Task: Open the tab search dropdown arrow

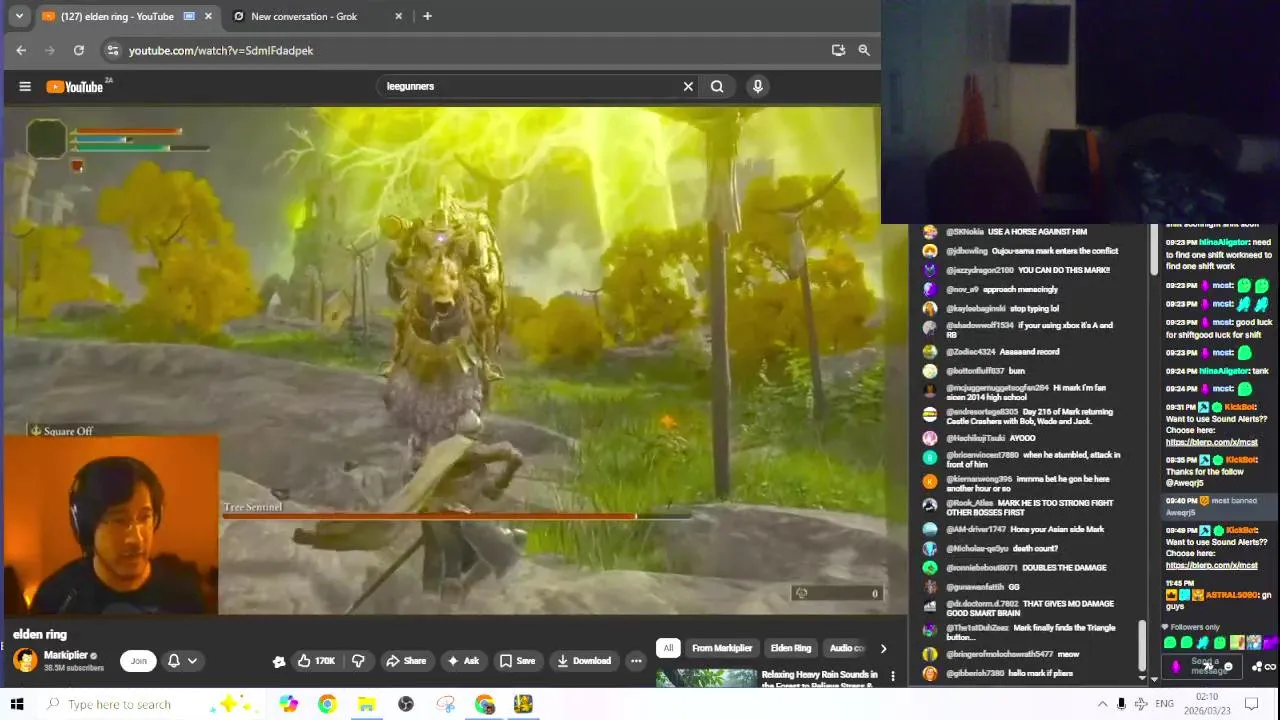Action: coord(18,16)
